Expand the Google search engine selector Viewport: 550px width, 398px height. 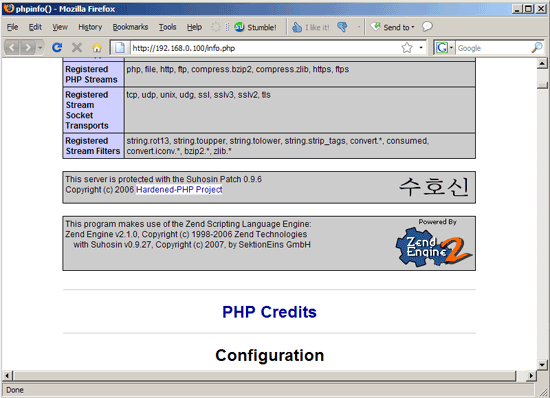(x=444, y=48)
